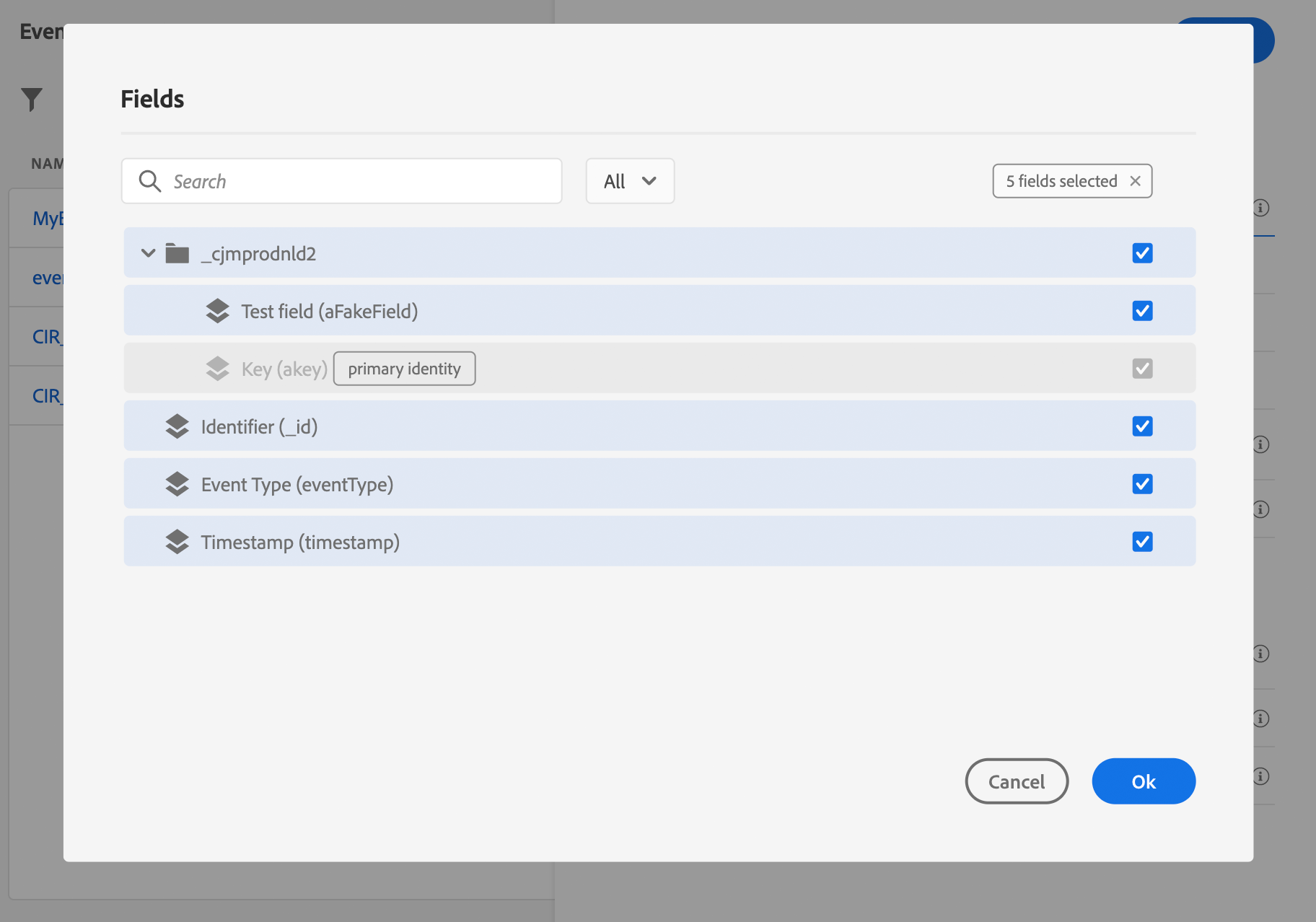The width and height of the screenshot is (1316, 922).
Task: Click the Identifier field layers icon
Action: [x=177, y=426]
